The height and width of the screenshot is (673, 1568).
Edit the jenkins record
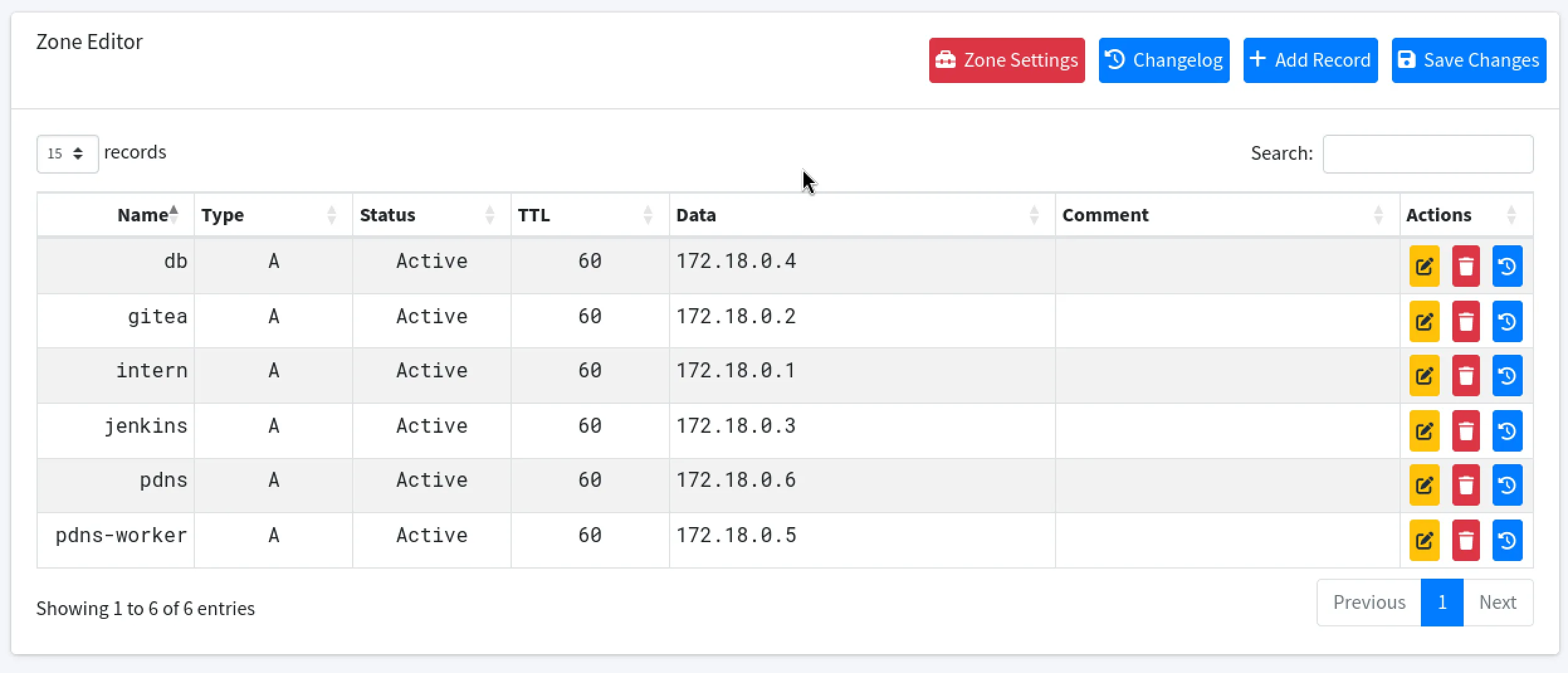click(x=1424, y=431)
